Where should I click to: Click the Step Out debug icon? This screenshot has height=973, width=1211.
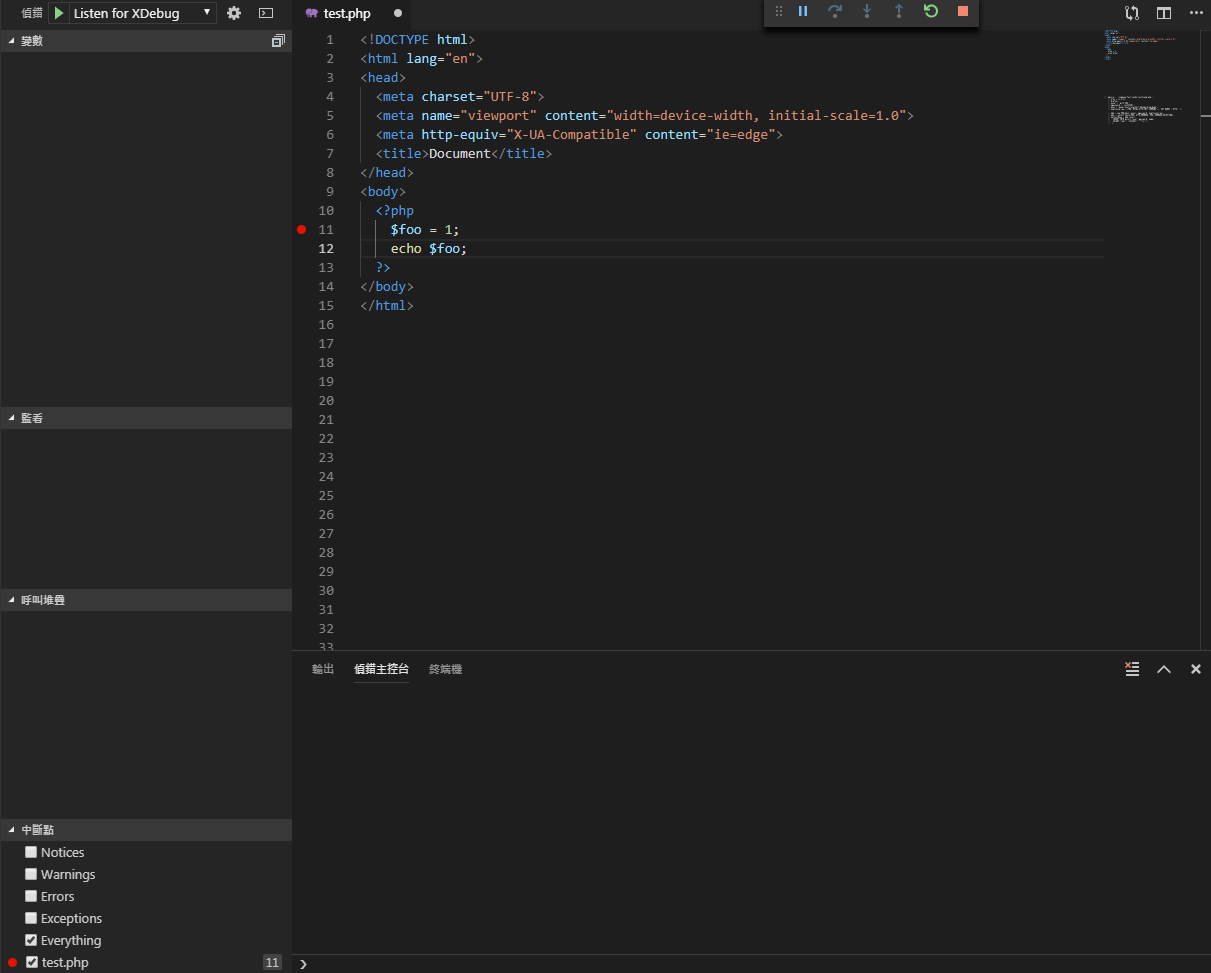tap(899, 12)
